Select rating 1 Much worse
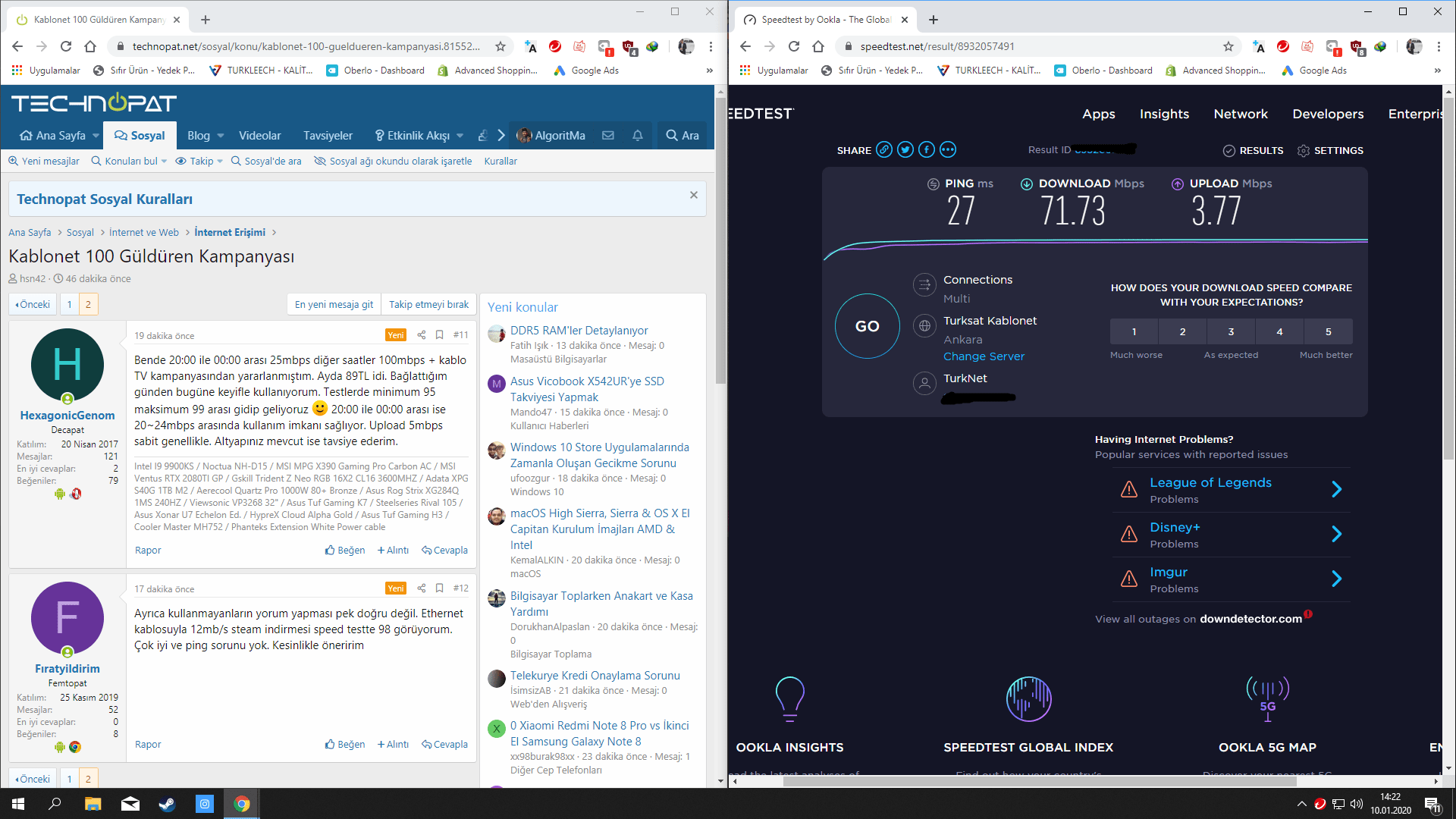The image size is (1456, 819). tap(1134, 331)
